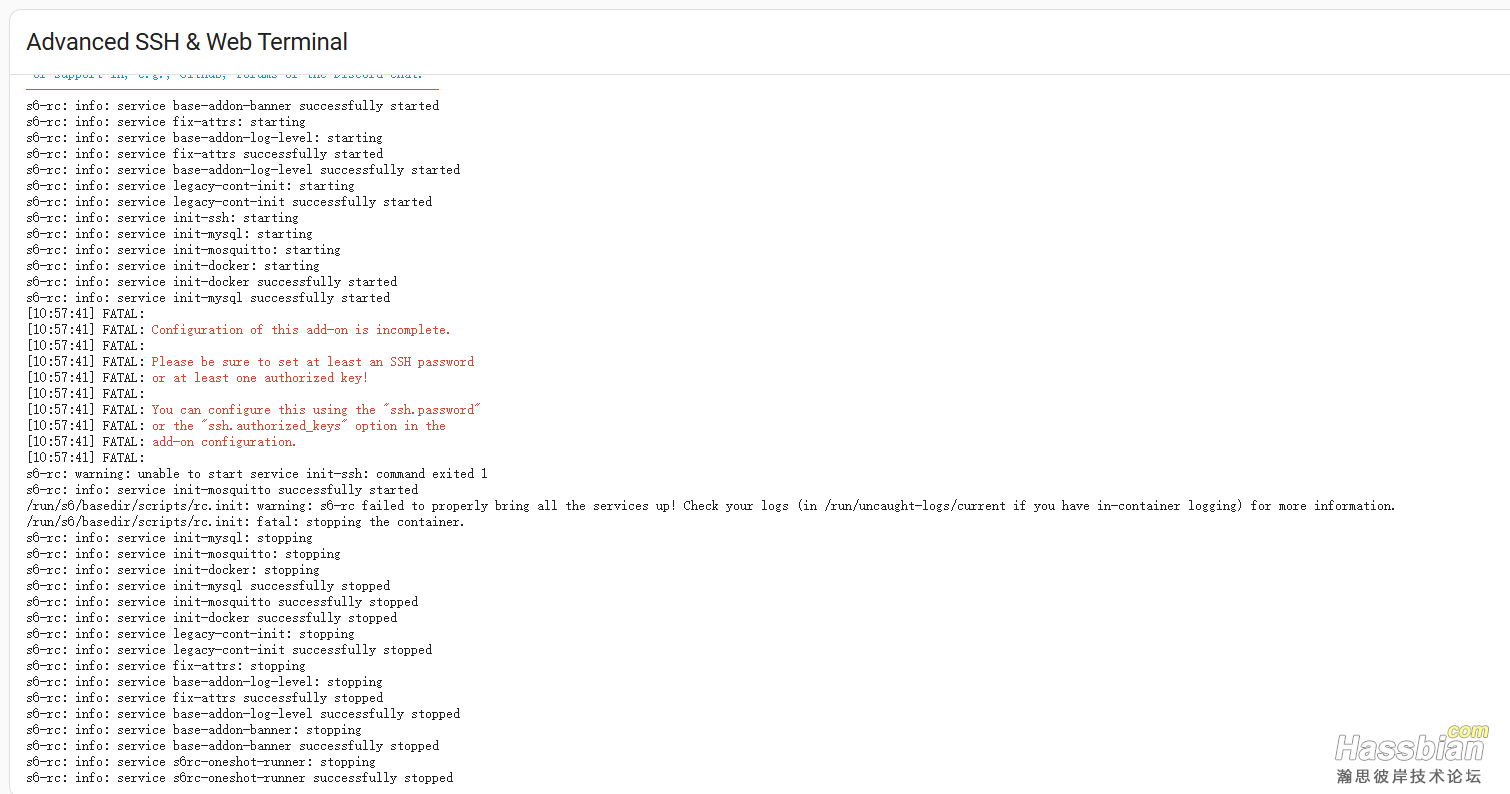Select log line "base-addon-banner successfully stopped"

(233, 746)
